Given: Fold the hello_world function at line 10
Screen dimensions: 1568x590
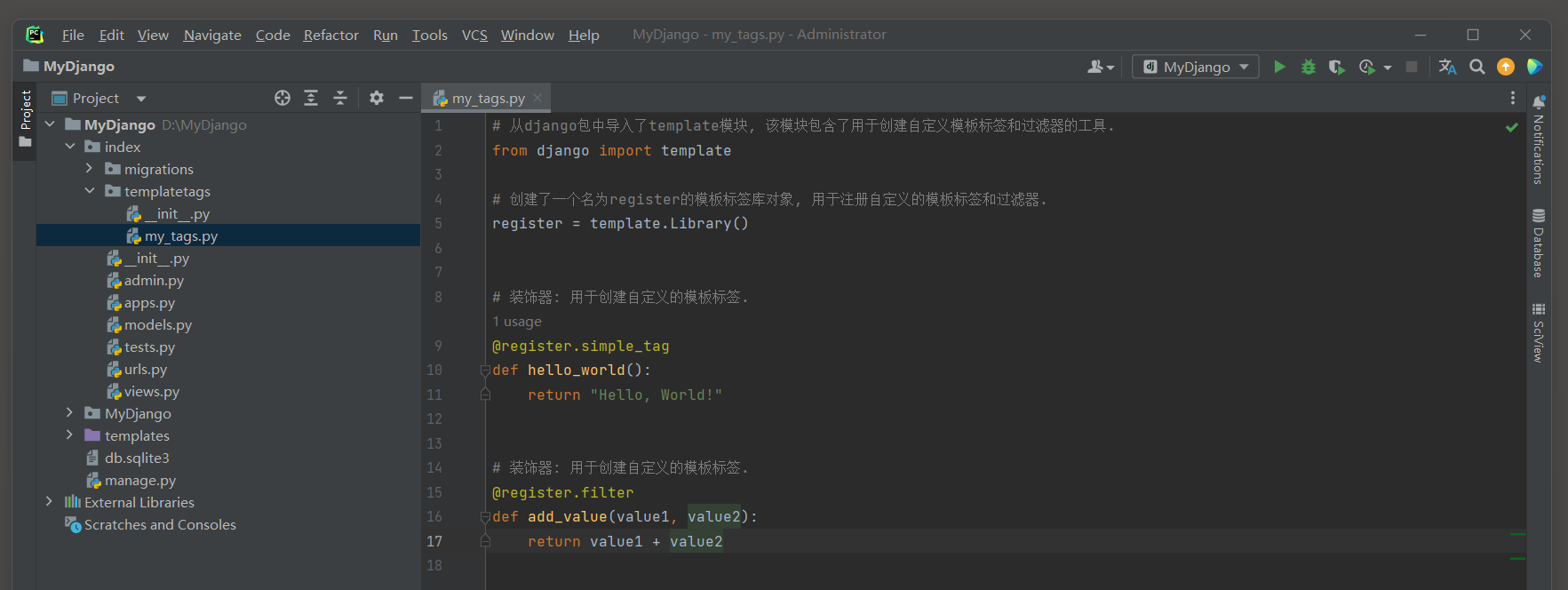Looking at the screenshot, I should (x=485, y=370).
